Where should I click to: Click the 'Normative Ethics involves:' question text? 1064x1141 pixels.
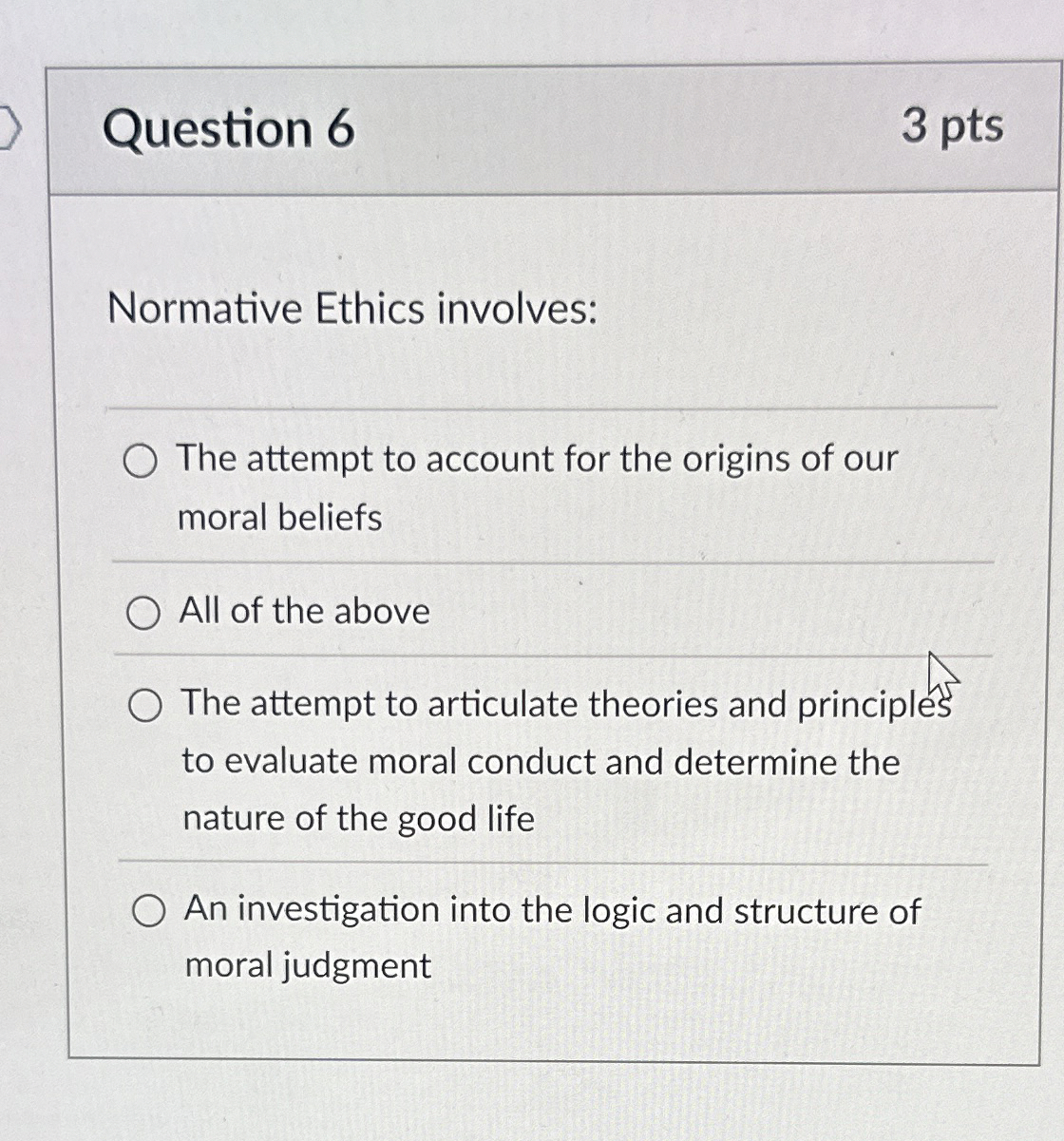[x=351, y=311]
